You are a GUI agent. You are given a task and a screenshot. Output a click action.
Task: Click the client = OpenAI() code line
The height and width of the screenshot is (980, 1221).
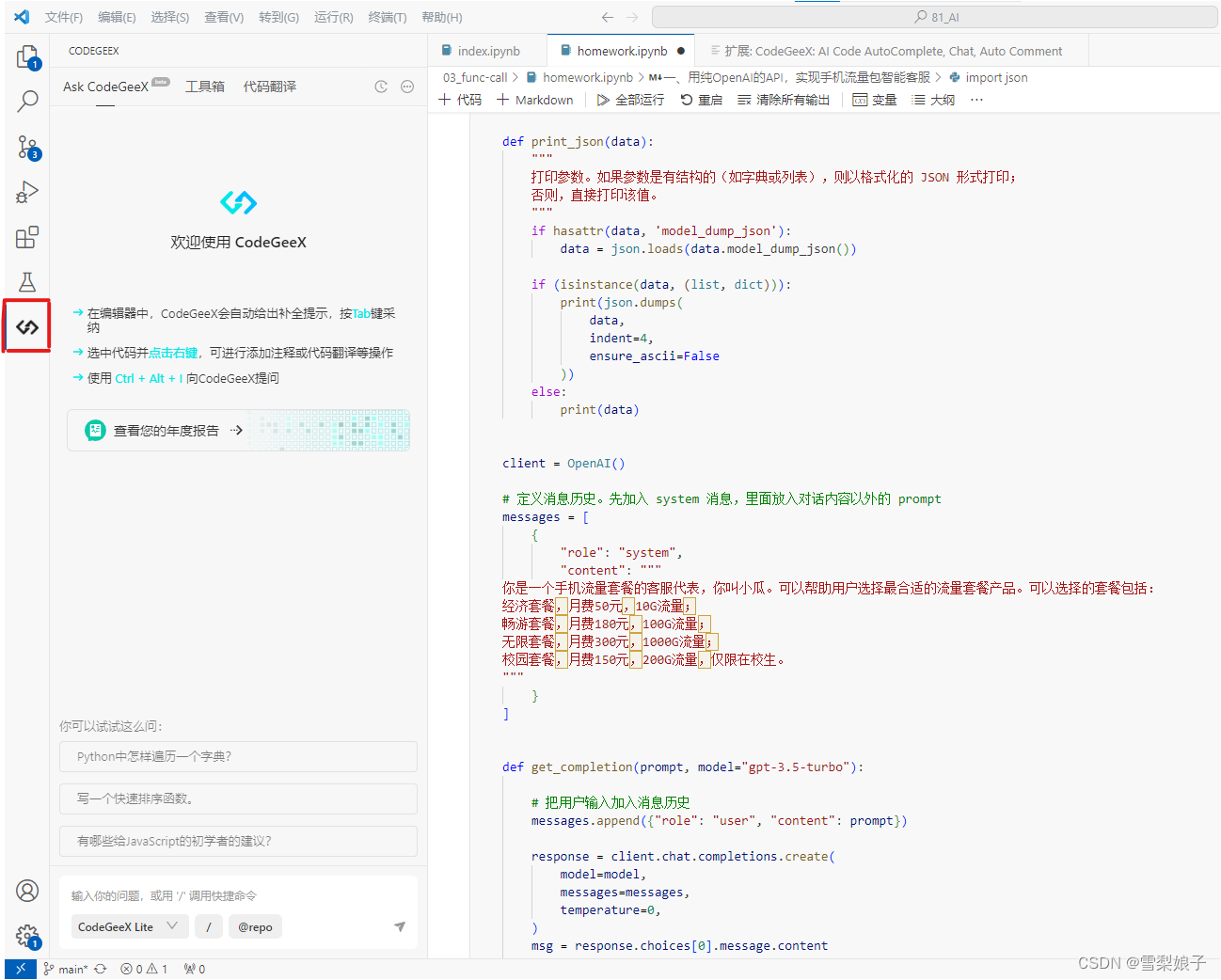[x=563, y=463]
